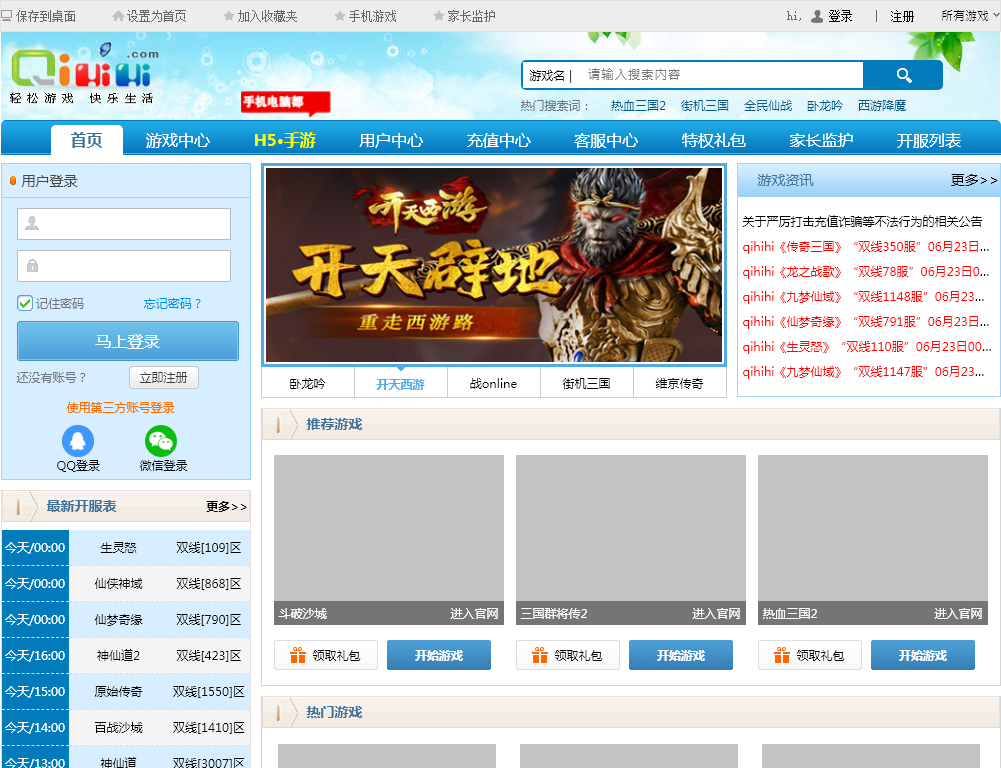Image resolution: width=1001 pixels, height=768 pixels.
Task: Open the 用户中心 navigation tab
Action: 391,140
